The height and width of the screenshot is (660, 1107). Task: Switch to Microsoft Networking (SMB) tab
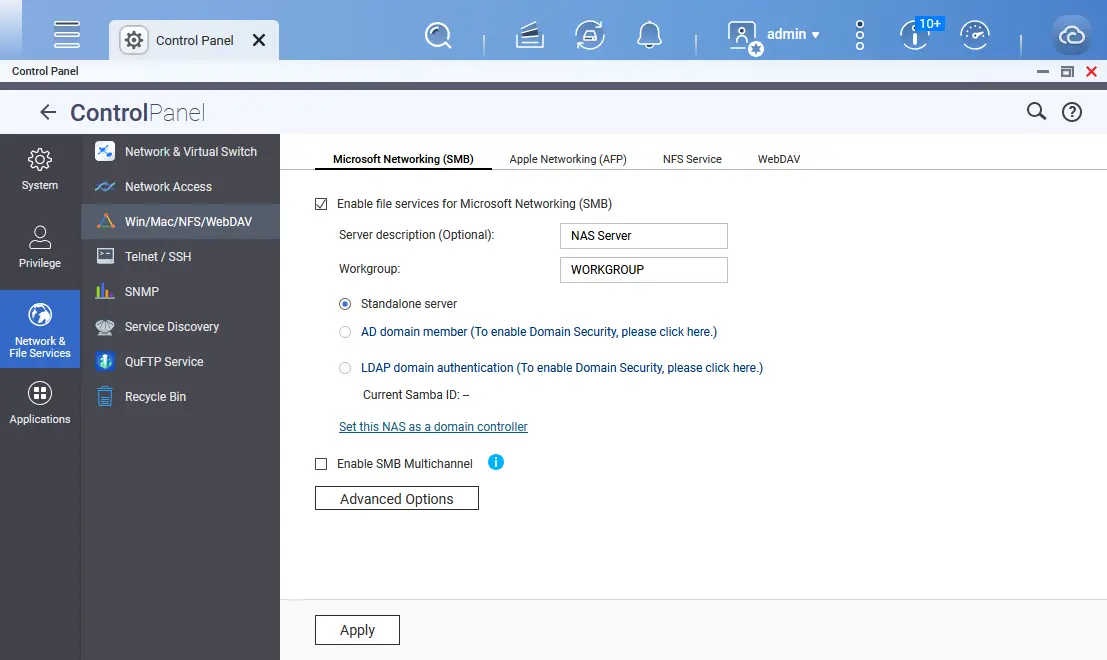coord(403,159)
